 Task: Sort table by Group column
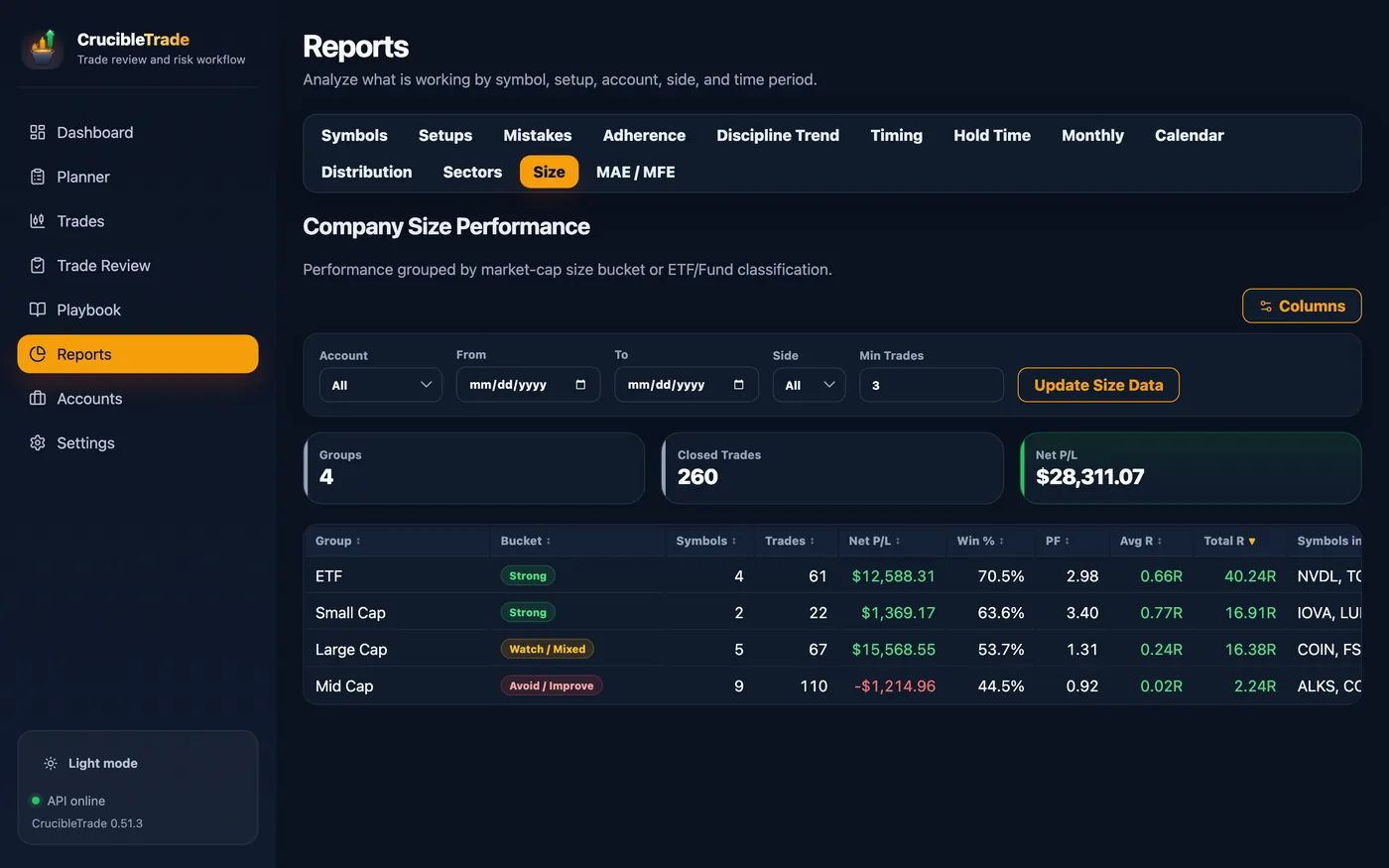pos(338,541)
